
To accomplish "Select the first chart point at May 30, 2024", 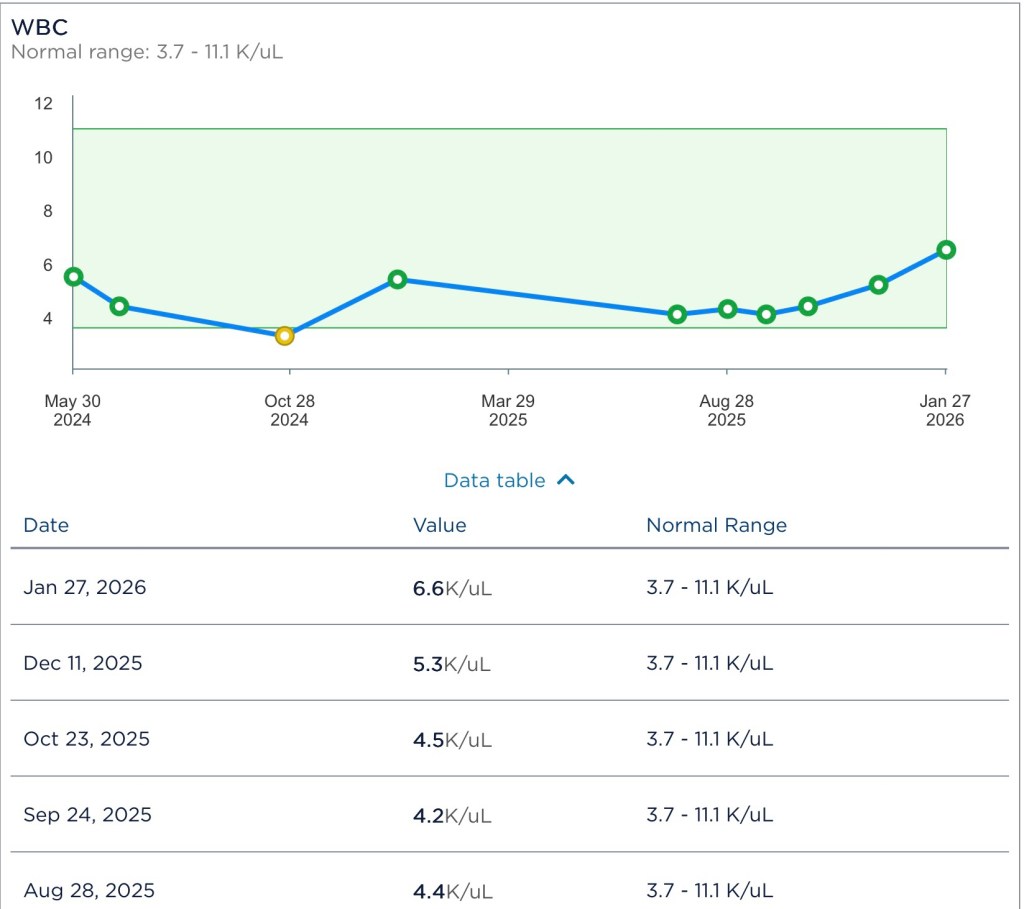I will click(73, 277).
